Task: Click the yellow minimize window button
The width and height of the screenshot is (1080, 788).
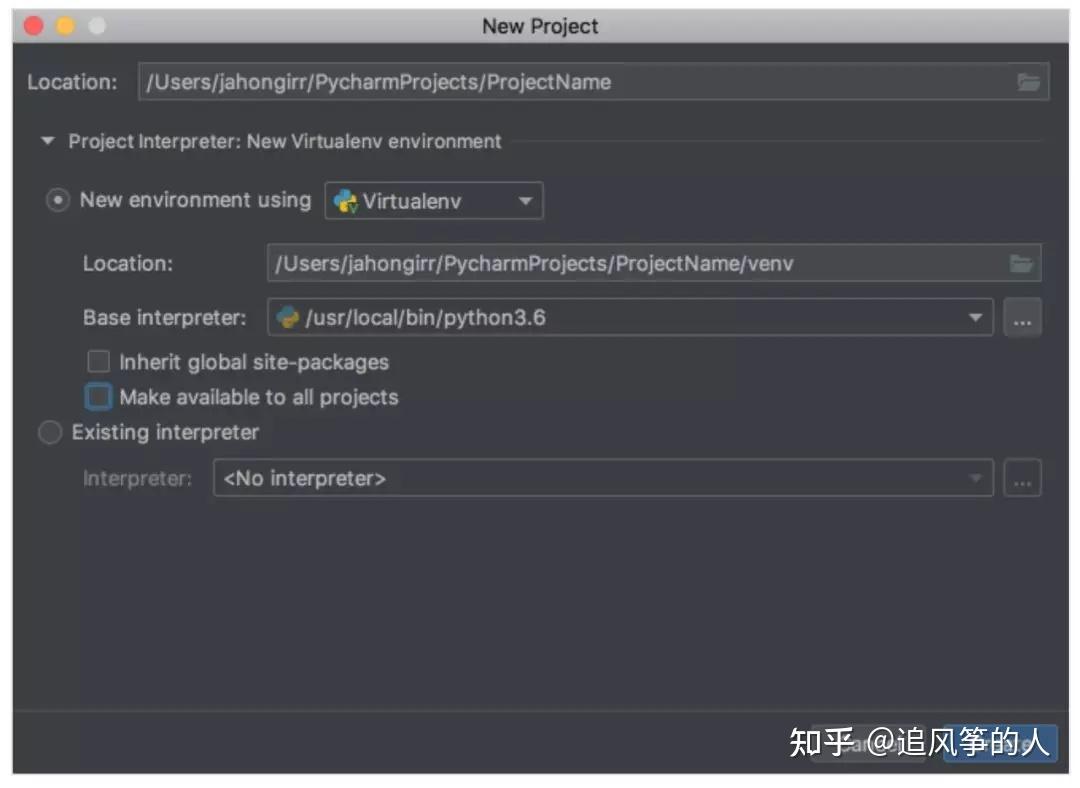Action: pos(64,26)
